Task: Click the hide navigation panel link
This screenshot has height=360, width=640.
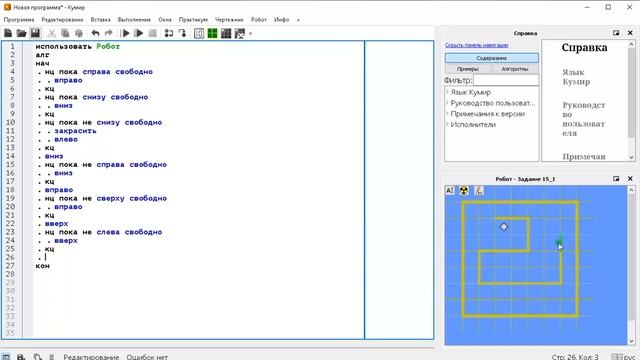Action: tap(476, 45)
